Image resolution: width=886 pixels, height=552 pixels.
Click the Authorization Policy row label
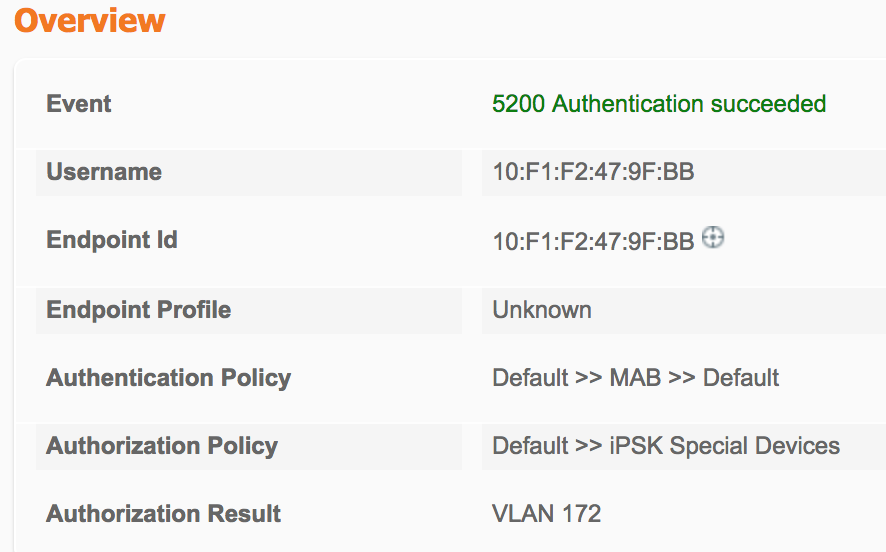162,446
